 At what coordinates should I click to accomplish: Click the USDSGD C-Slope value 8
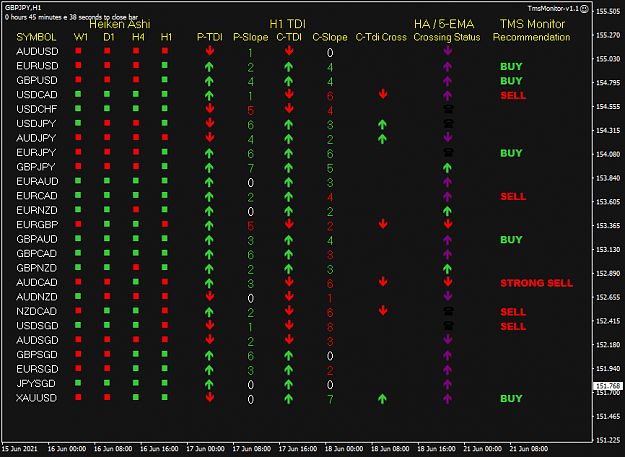pos(330,327)
